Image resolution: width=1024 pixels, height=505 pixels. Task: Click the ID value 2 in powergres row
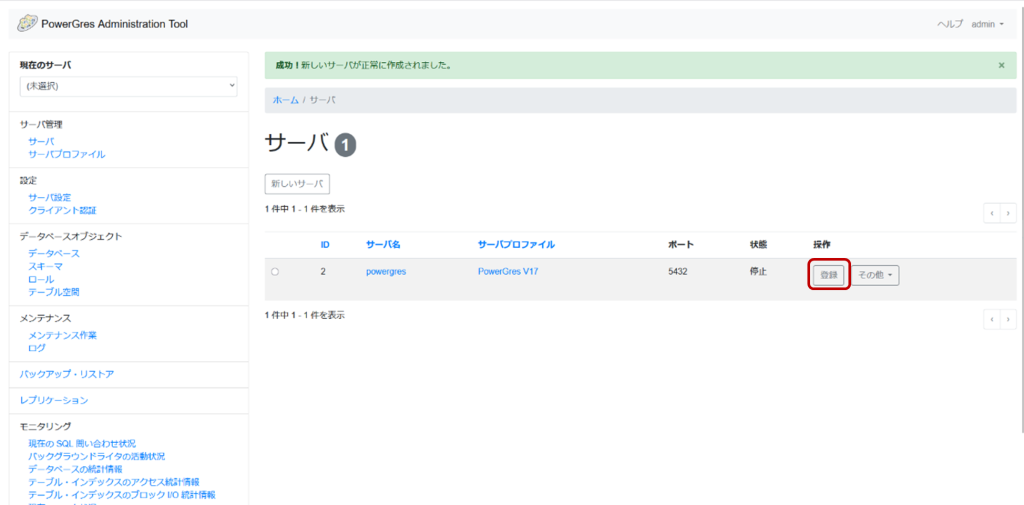[x=323, y=272]
